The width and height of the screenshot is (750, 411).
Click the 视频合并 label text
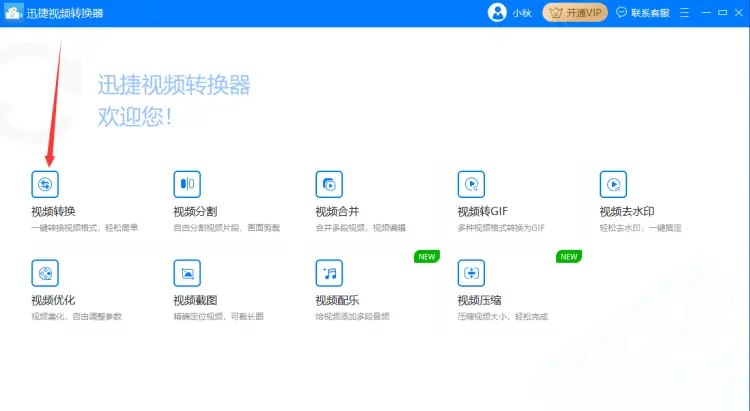337,211
